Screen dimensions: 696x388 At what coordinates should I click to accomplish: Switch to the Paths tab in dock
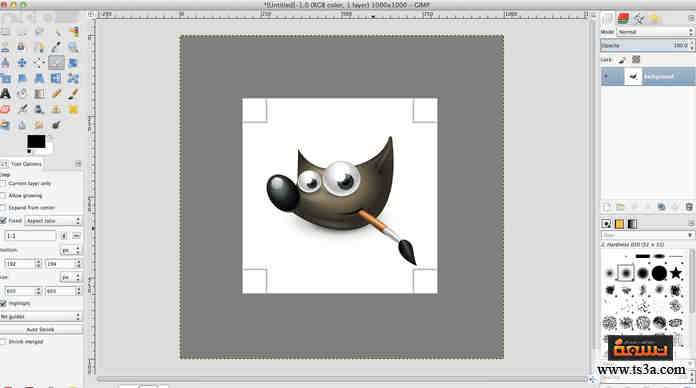tap(639, 19)
